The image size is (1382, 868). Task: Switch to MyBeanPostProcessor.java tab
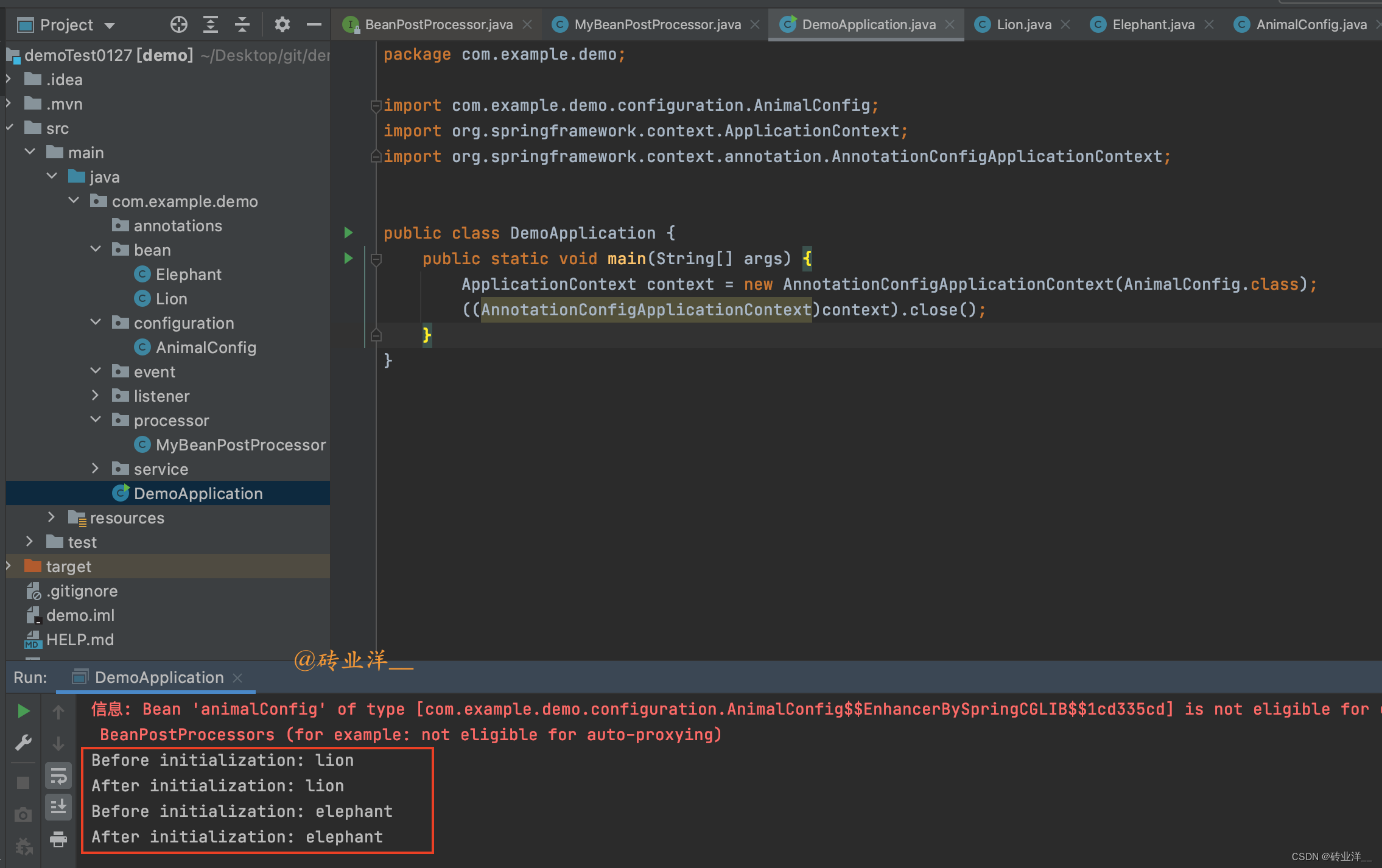tap(657, 24)
